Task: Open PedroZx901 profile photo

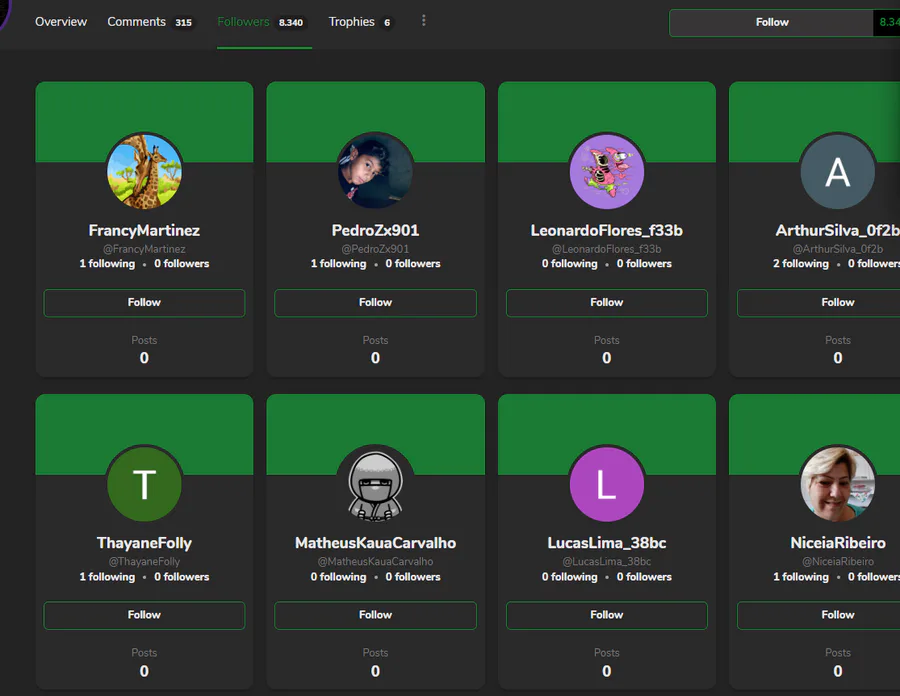Action: point(375,171)
